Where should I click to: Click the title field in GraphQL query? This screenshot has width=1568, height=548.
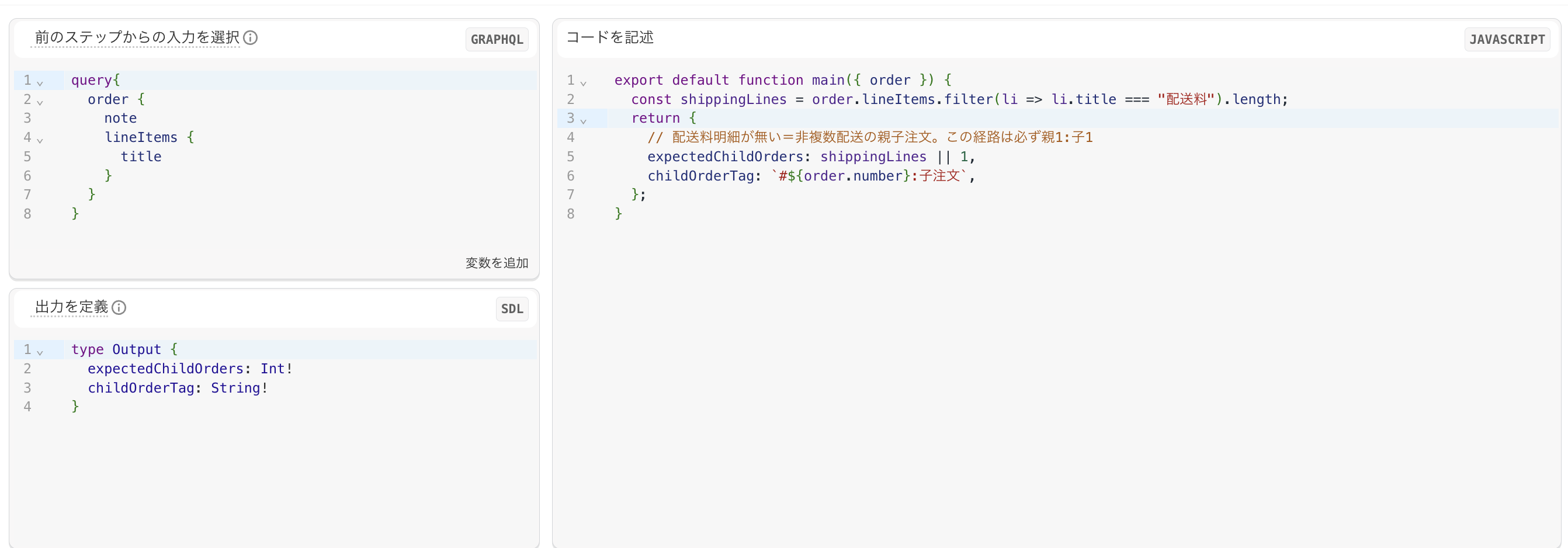tap(141, 157)
